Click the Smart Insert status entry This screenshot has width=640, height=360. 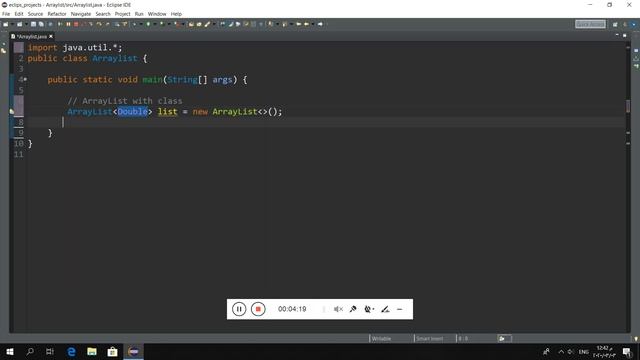point(430,338)
